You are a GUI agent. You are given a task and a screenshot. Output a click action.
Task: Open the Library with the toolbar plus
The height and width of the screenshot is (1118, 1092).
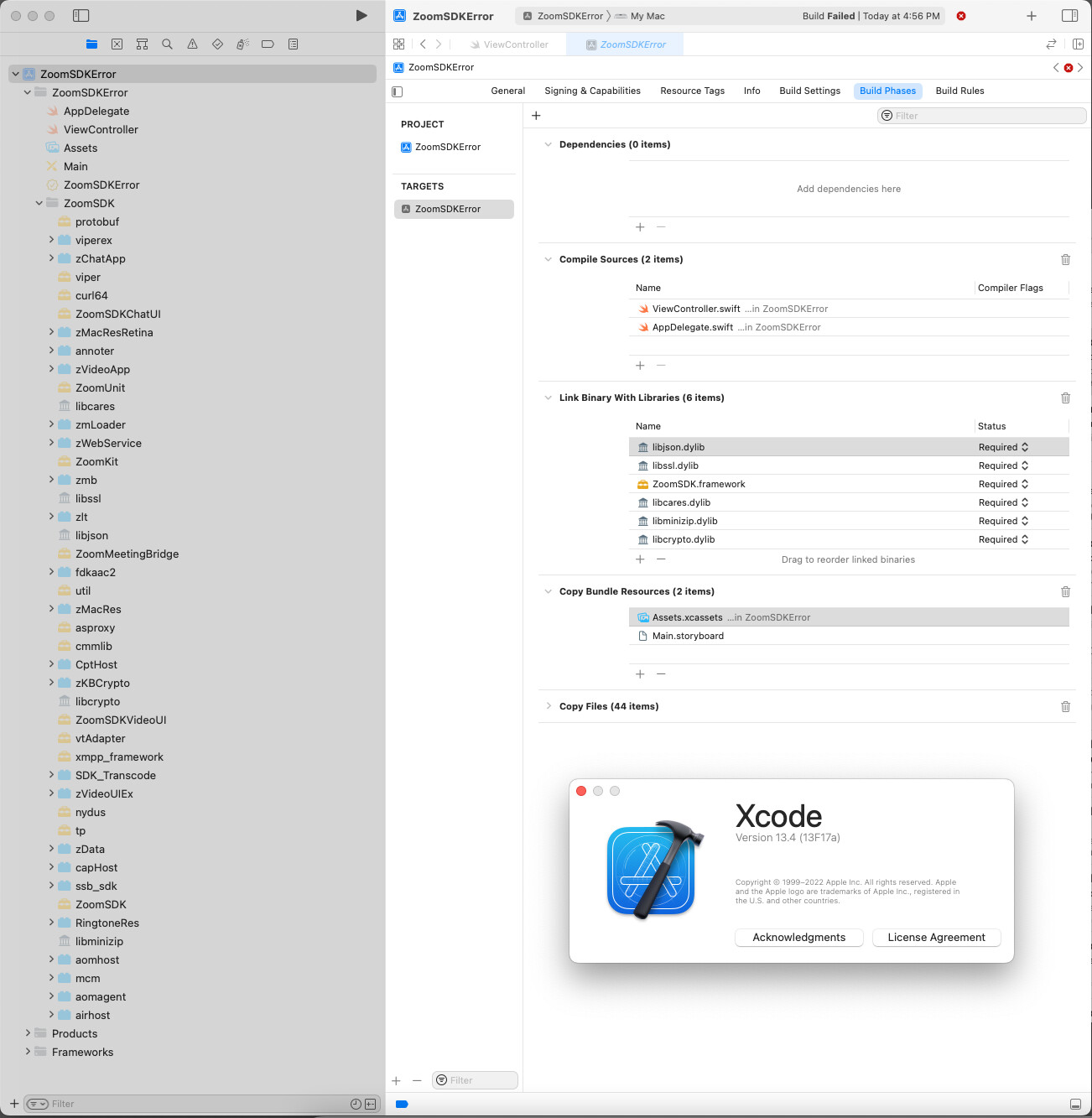coord(1032,16)
